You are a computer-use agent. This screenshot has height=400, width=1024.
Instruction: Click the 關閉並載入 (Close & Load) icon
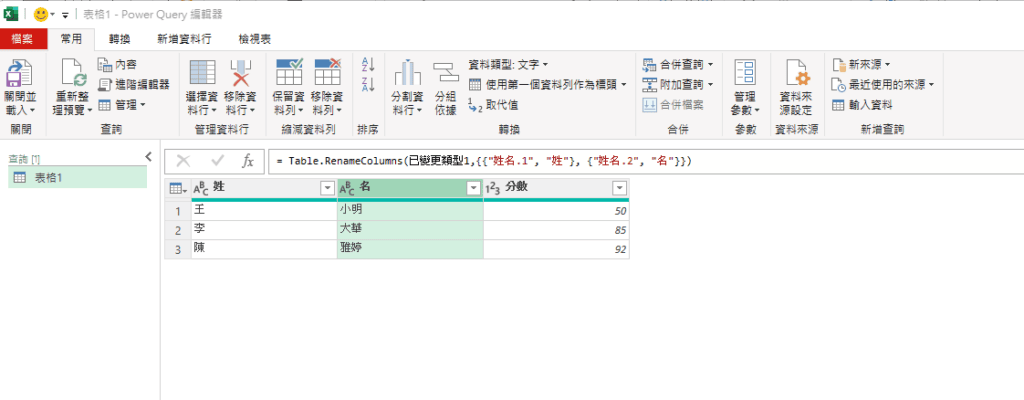point(19,73)
